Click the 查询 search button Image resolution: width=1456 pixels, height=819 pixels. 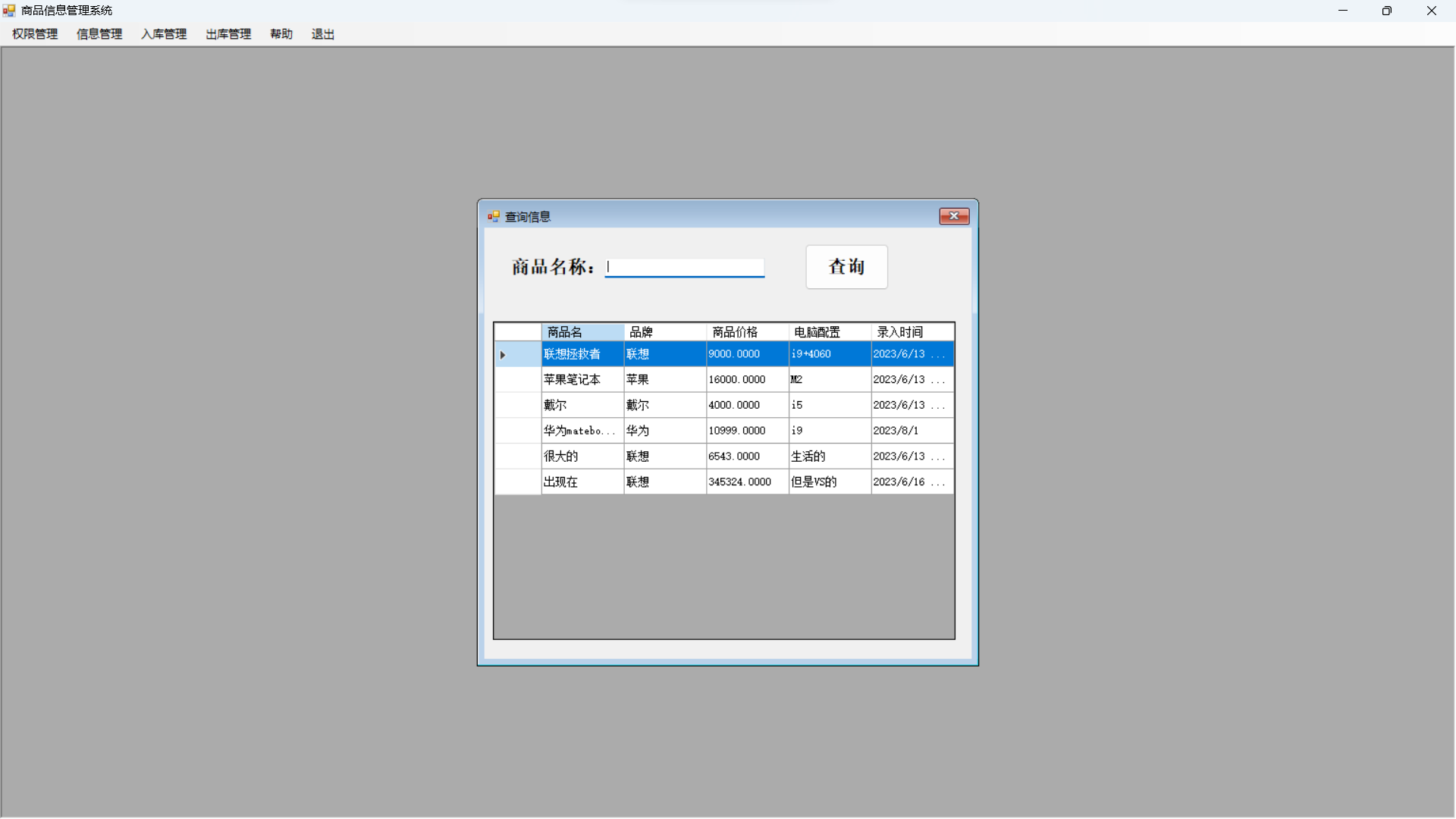point(846,267)
